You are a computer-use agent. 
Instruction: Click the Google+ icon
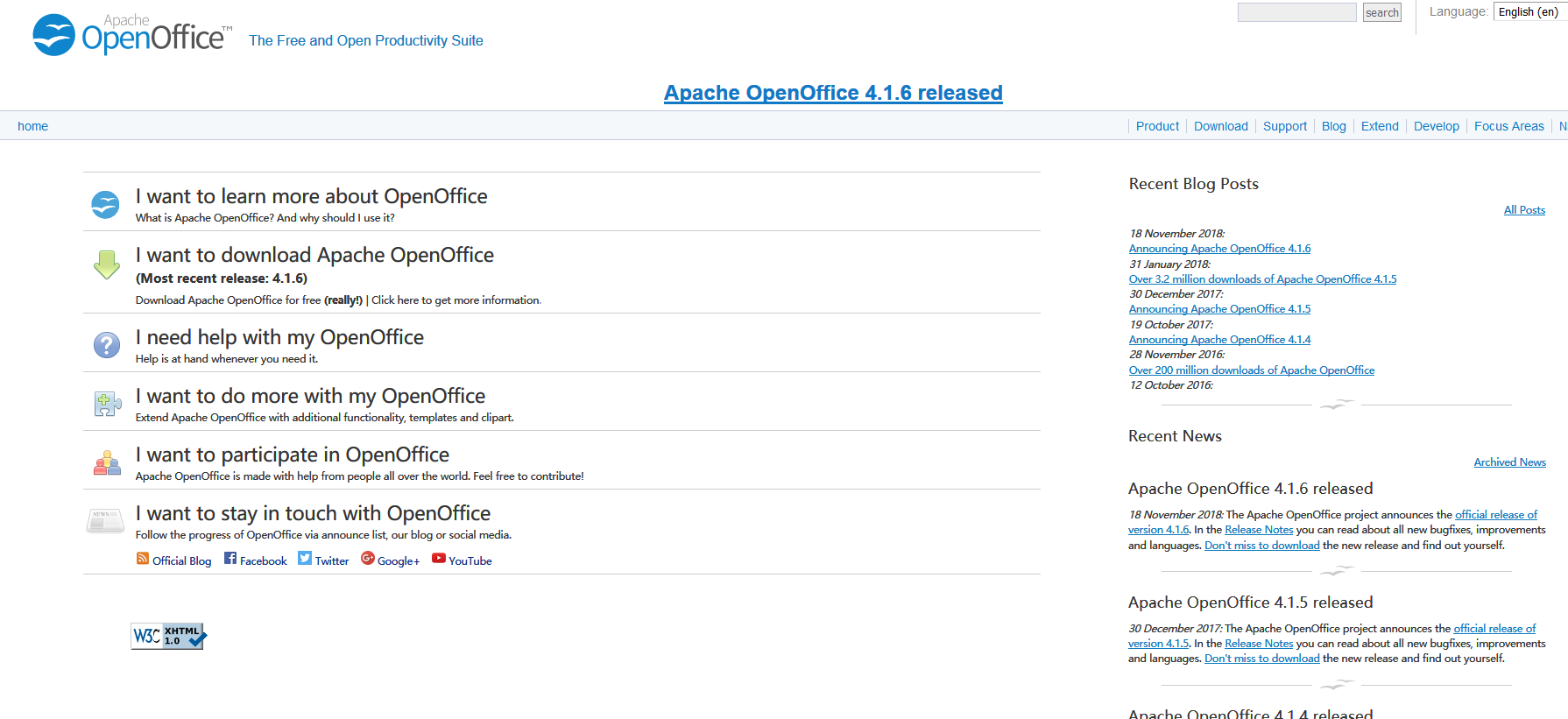(x=368, y=558)
